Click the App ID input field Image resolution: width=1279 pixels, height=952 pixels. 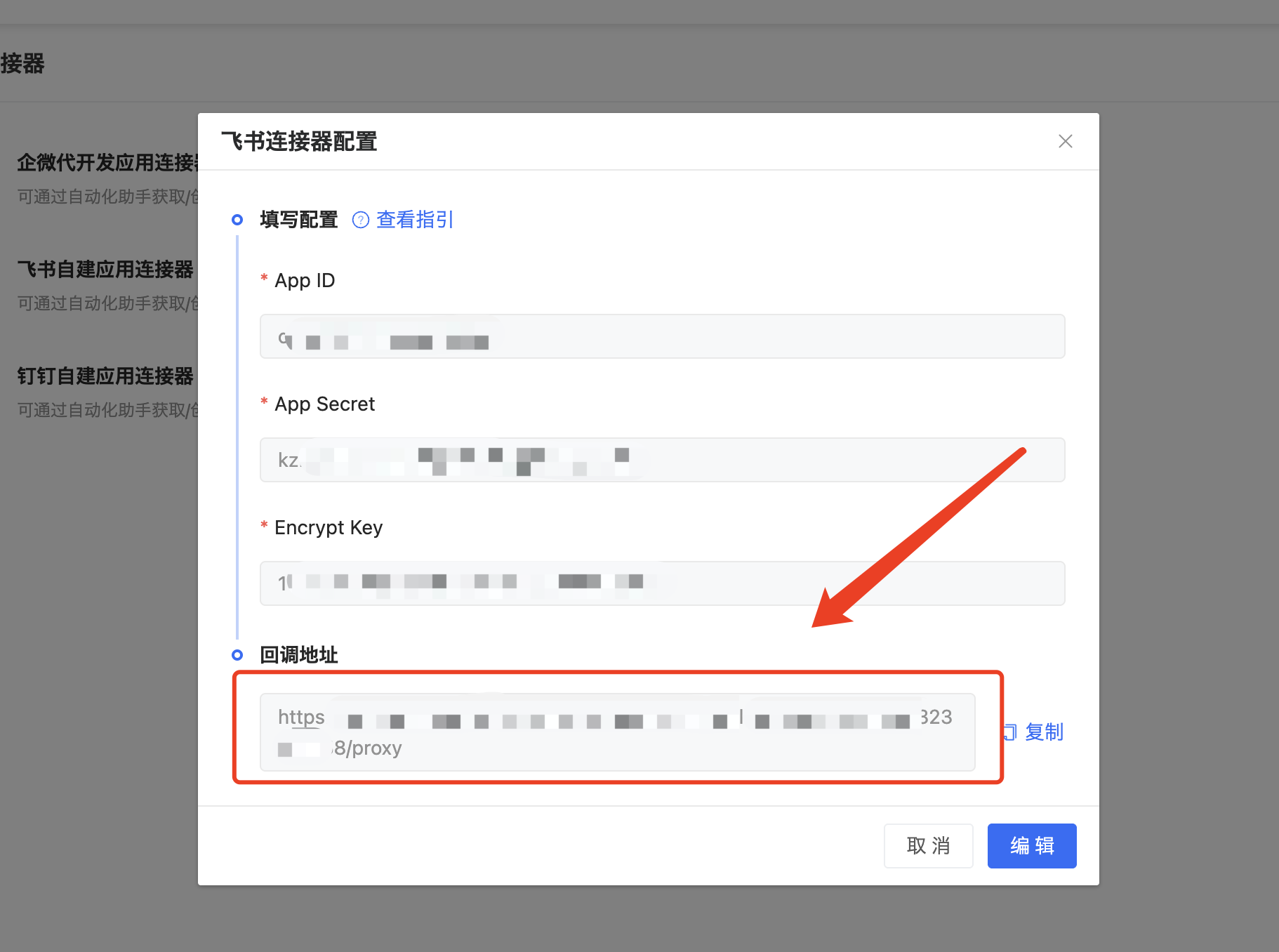[x=662, y=336]
